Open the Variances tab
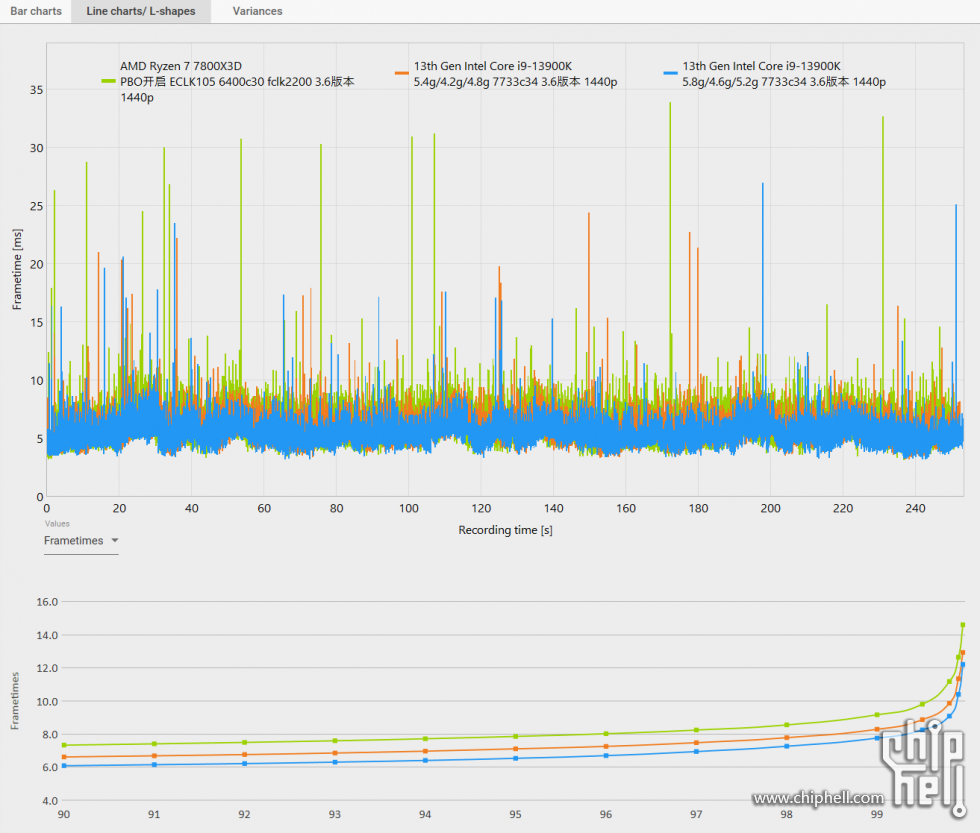This screenshot has width=980, height=833. click(257, 11)
